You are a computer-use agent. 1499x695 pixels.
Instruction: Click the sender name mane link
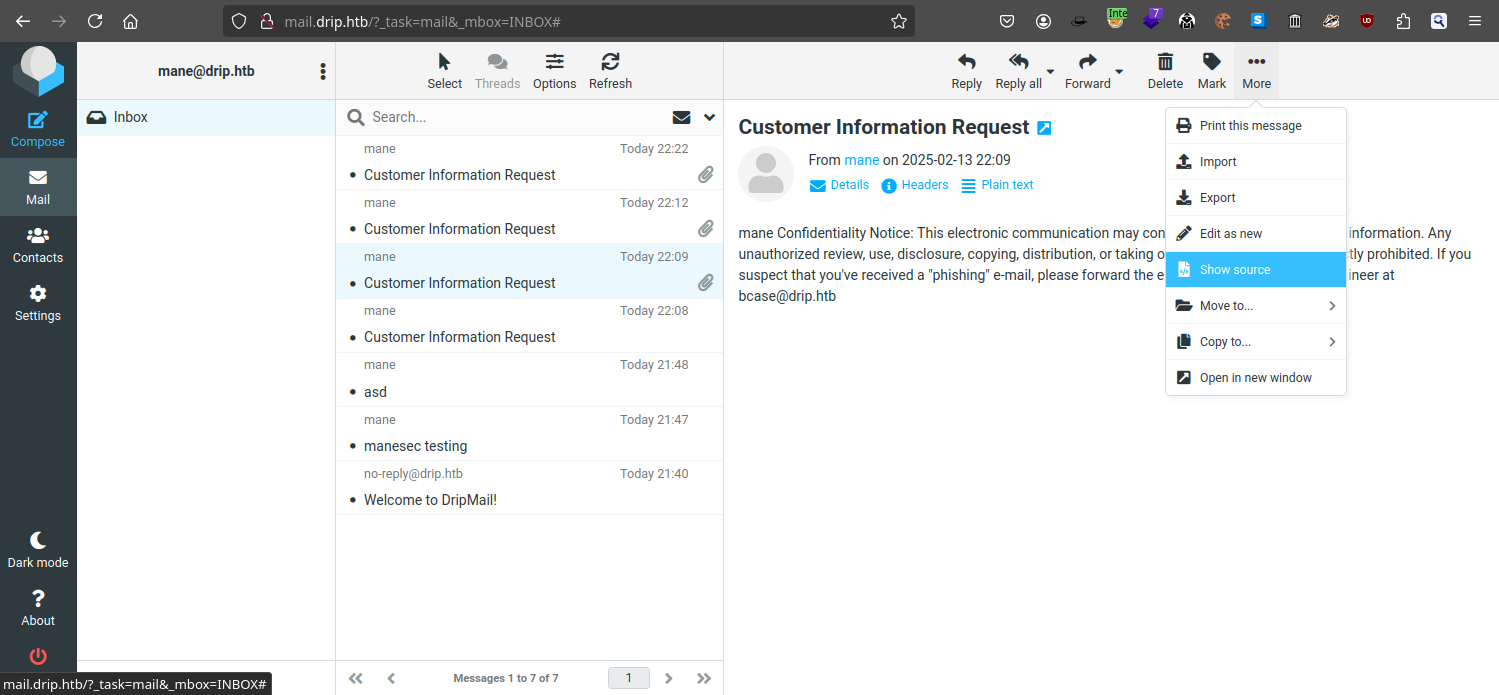click(x=861, y=160)
